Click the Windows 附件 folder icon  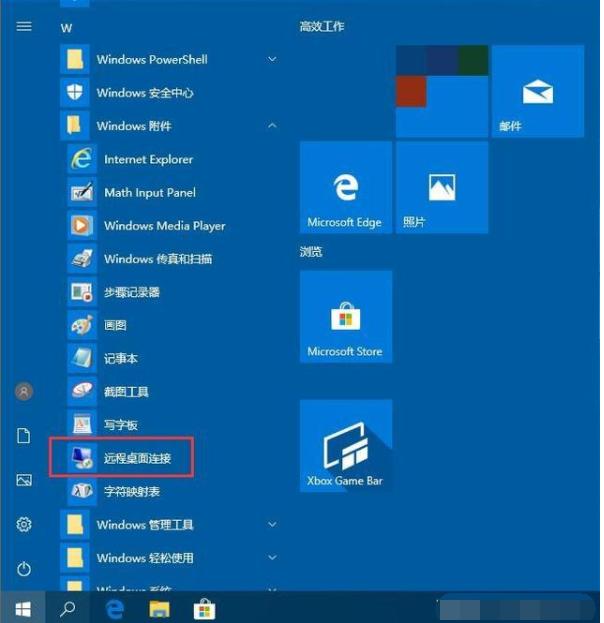click(75, 126)
